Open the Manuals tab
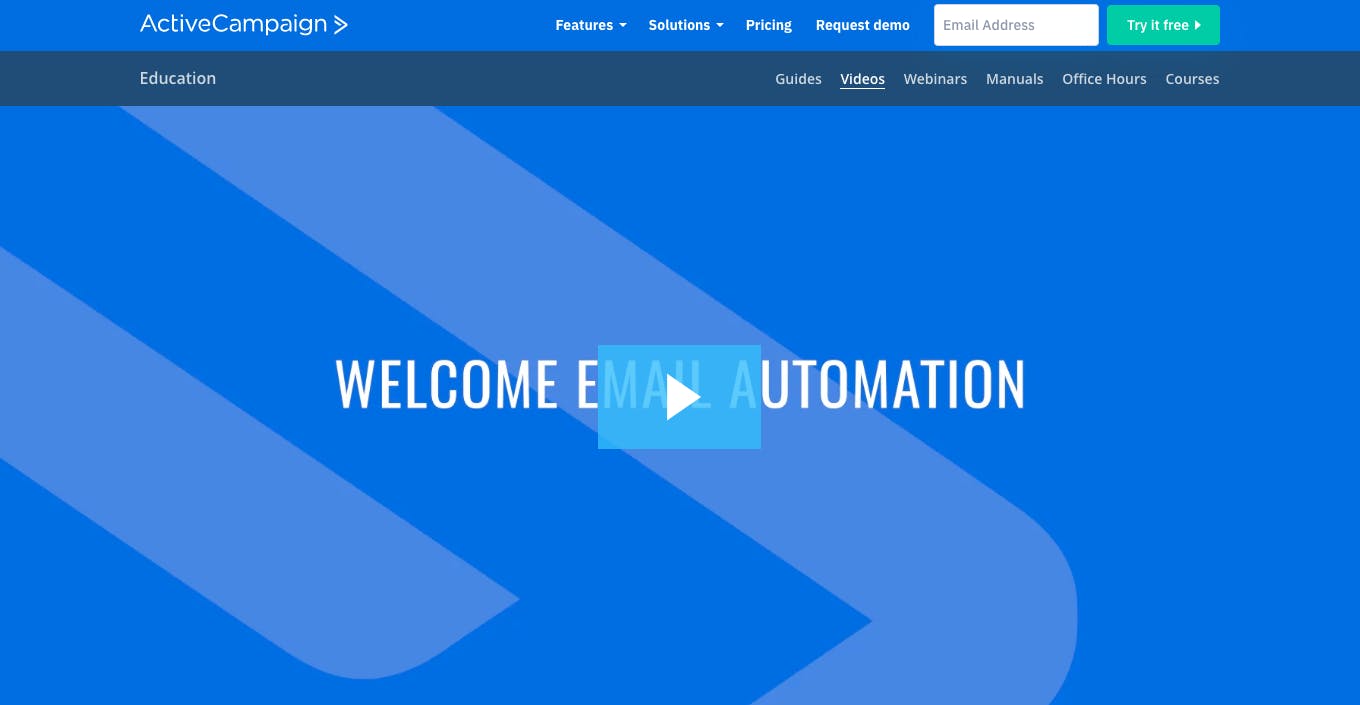Image resolution: width=1360 pixels, height=705 pixels. (x=1014, y=79)
